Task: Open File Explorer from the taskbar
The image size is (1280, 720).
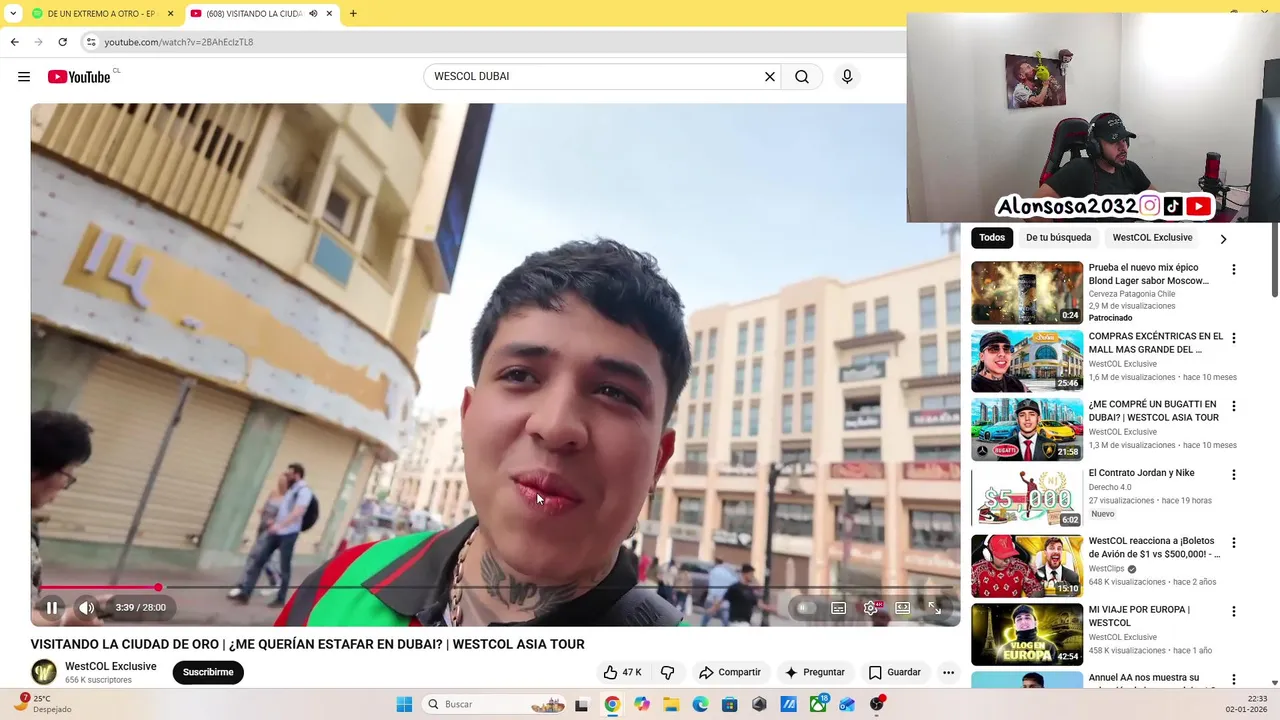Action: 671,704
